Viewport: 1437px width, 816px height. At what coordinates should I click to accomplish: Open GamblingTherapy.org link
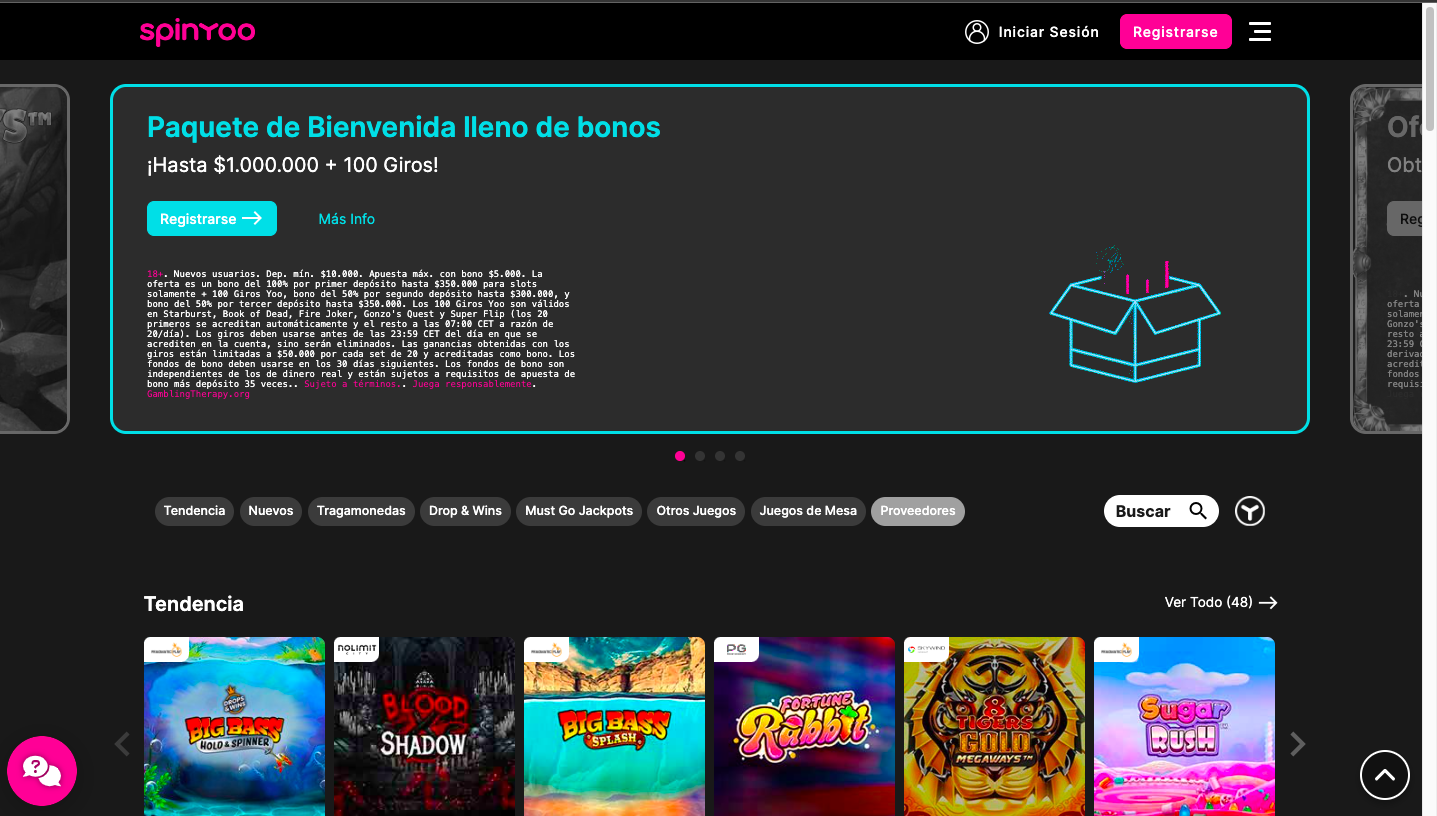198,394
